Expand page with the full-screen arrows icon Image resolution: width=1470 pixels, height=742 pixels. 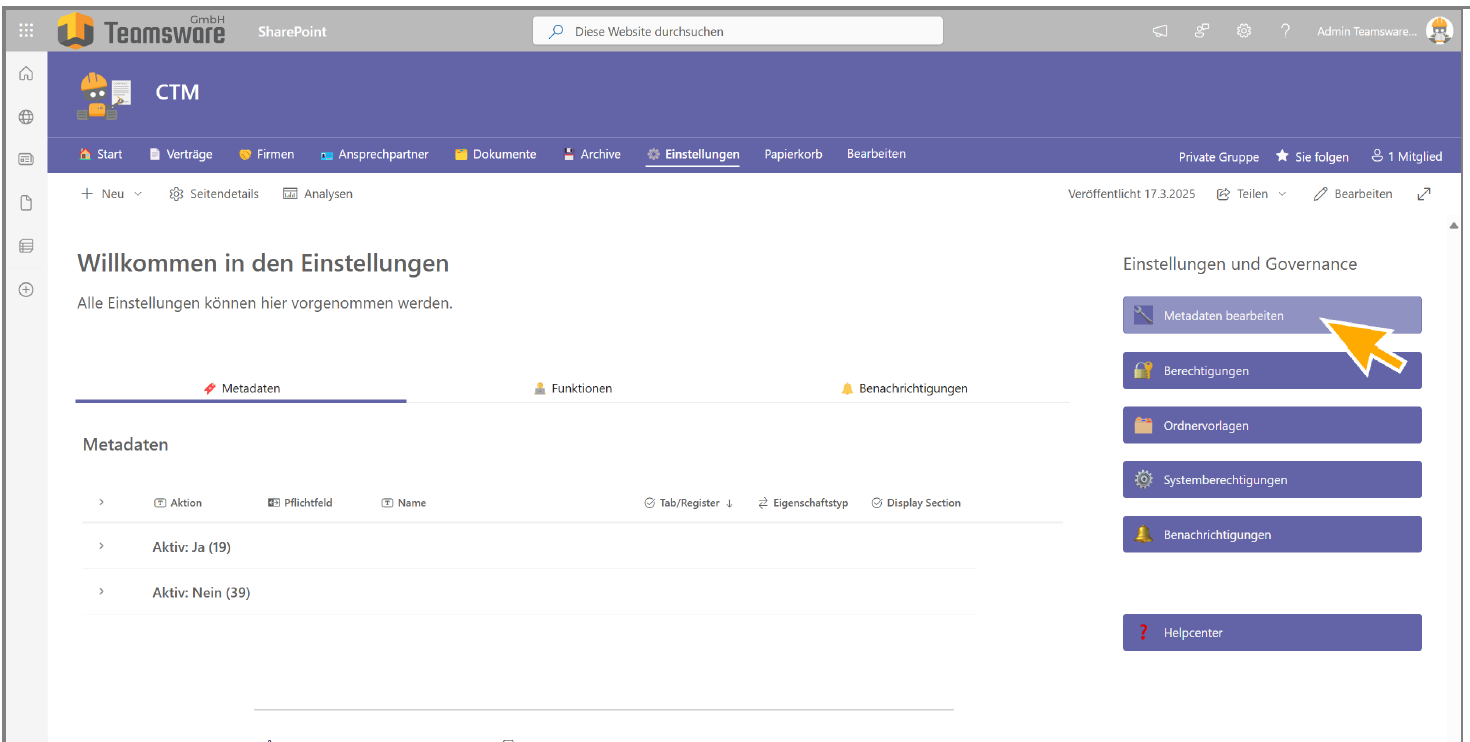pyautogui.click(x=1424, y=194)
